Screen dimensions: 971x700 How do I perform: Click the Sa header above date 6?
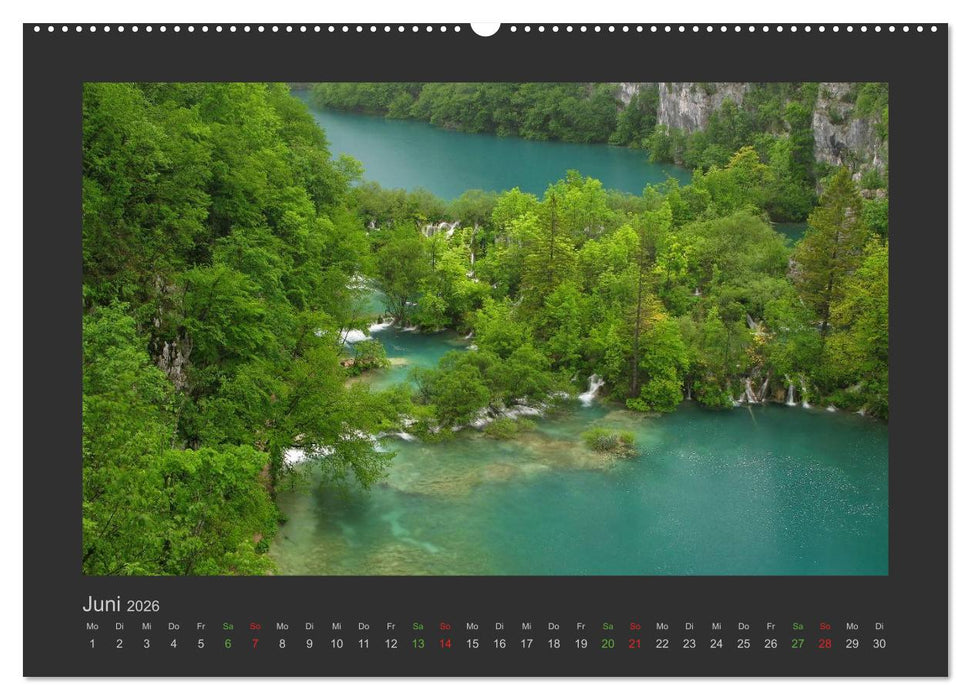point(227,626)
